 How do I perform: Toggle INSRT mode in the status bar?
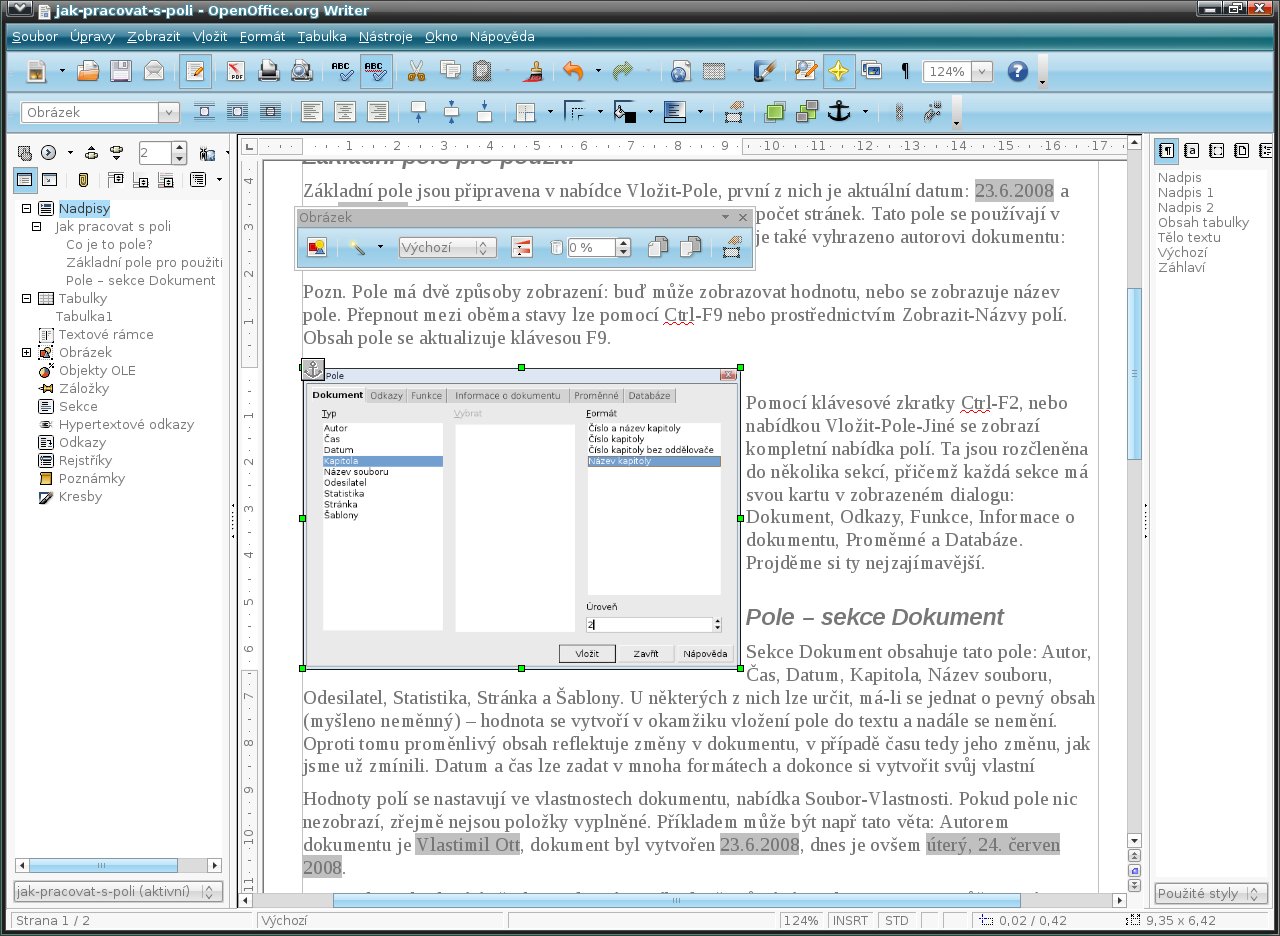pyautogui.click(x=851, y=920)
